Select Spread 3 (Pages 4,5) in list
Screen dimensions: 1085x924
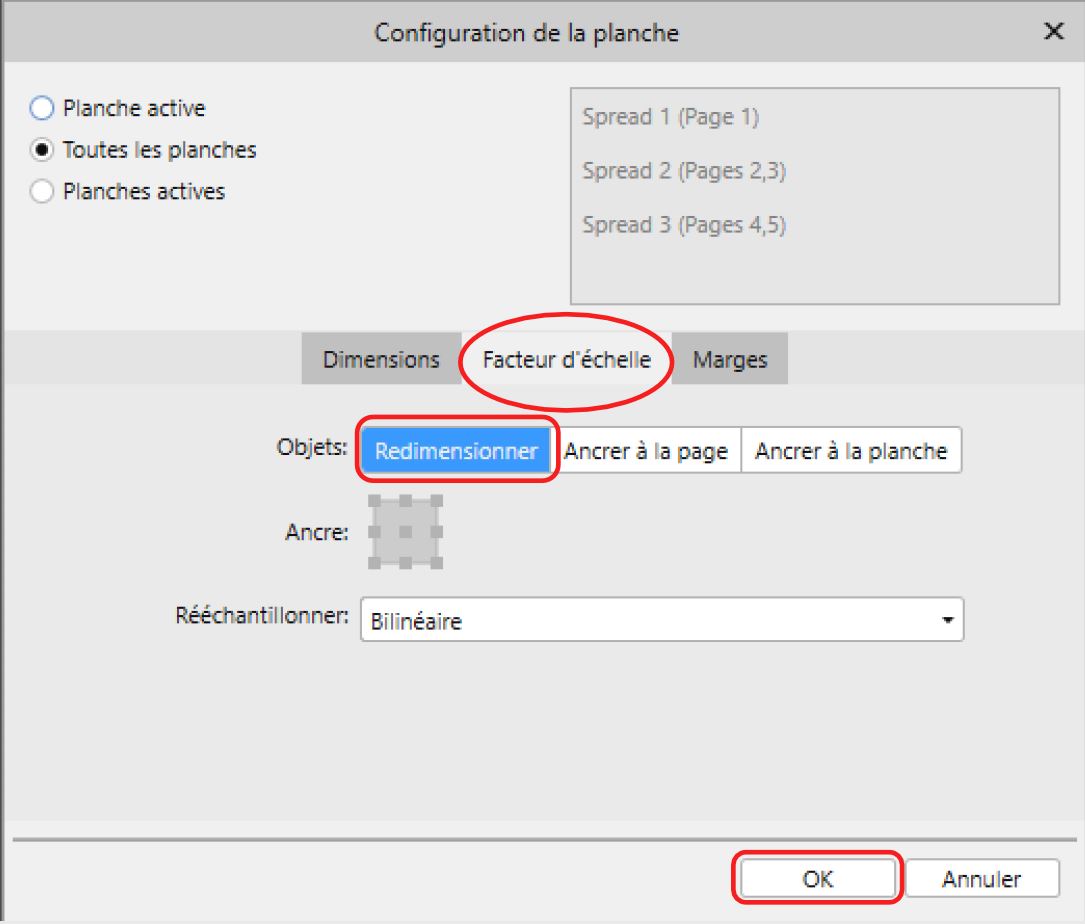tap(684, 225)
